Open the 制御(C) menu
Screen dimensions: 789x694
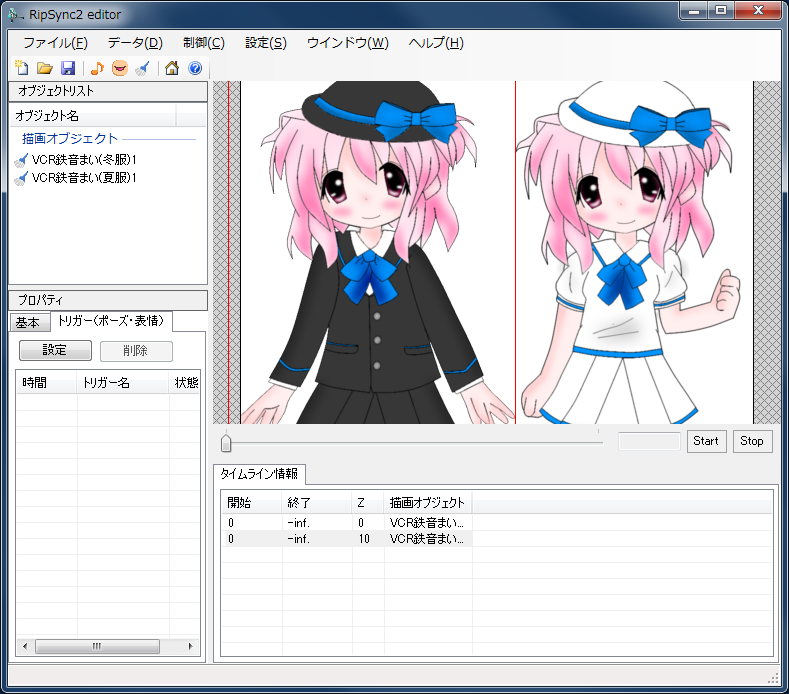pyautogui.click(x=204, y=43)
